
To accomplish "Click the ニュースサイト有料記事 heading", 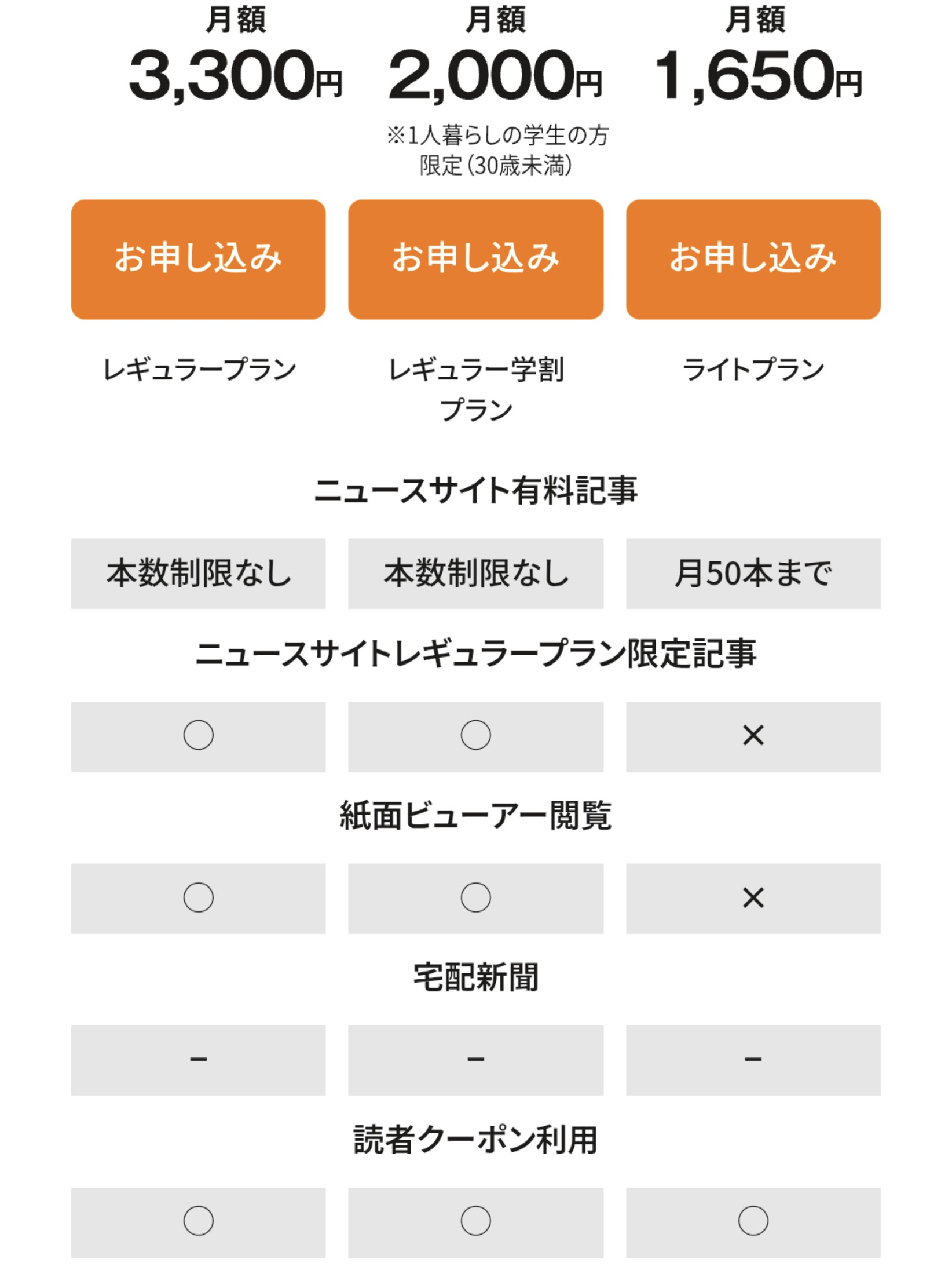I will tap(475, 490).
